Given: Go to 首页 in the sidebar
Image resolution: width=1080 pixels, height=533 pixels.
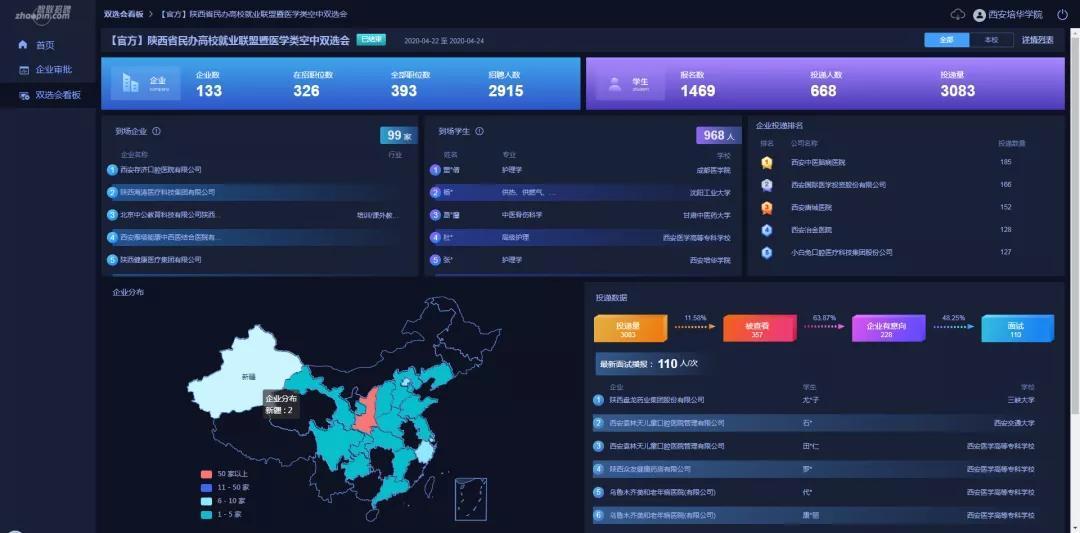Looking at the screenshot, I should pyautogui.click(x=45, y=45).
